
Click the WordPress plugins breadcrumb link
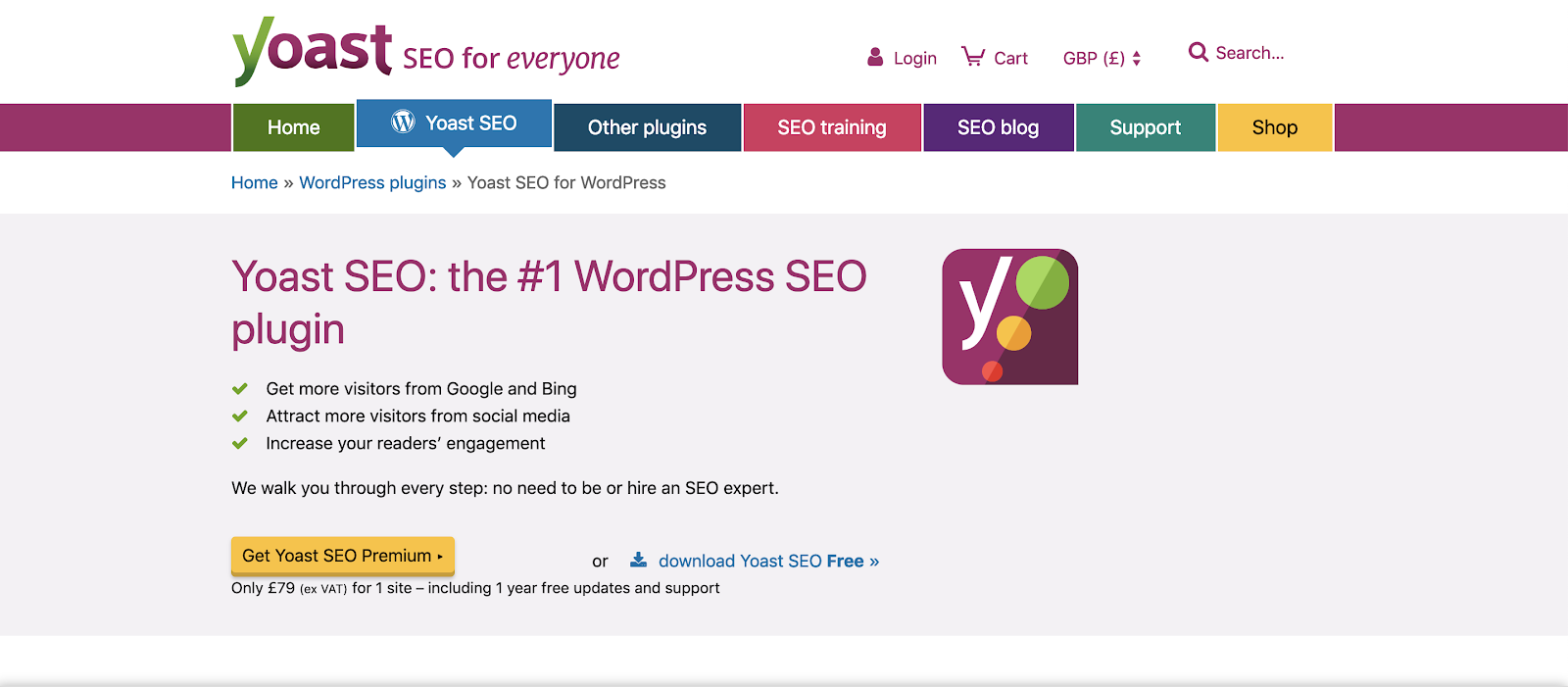click(372, 183)
